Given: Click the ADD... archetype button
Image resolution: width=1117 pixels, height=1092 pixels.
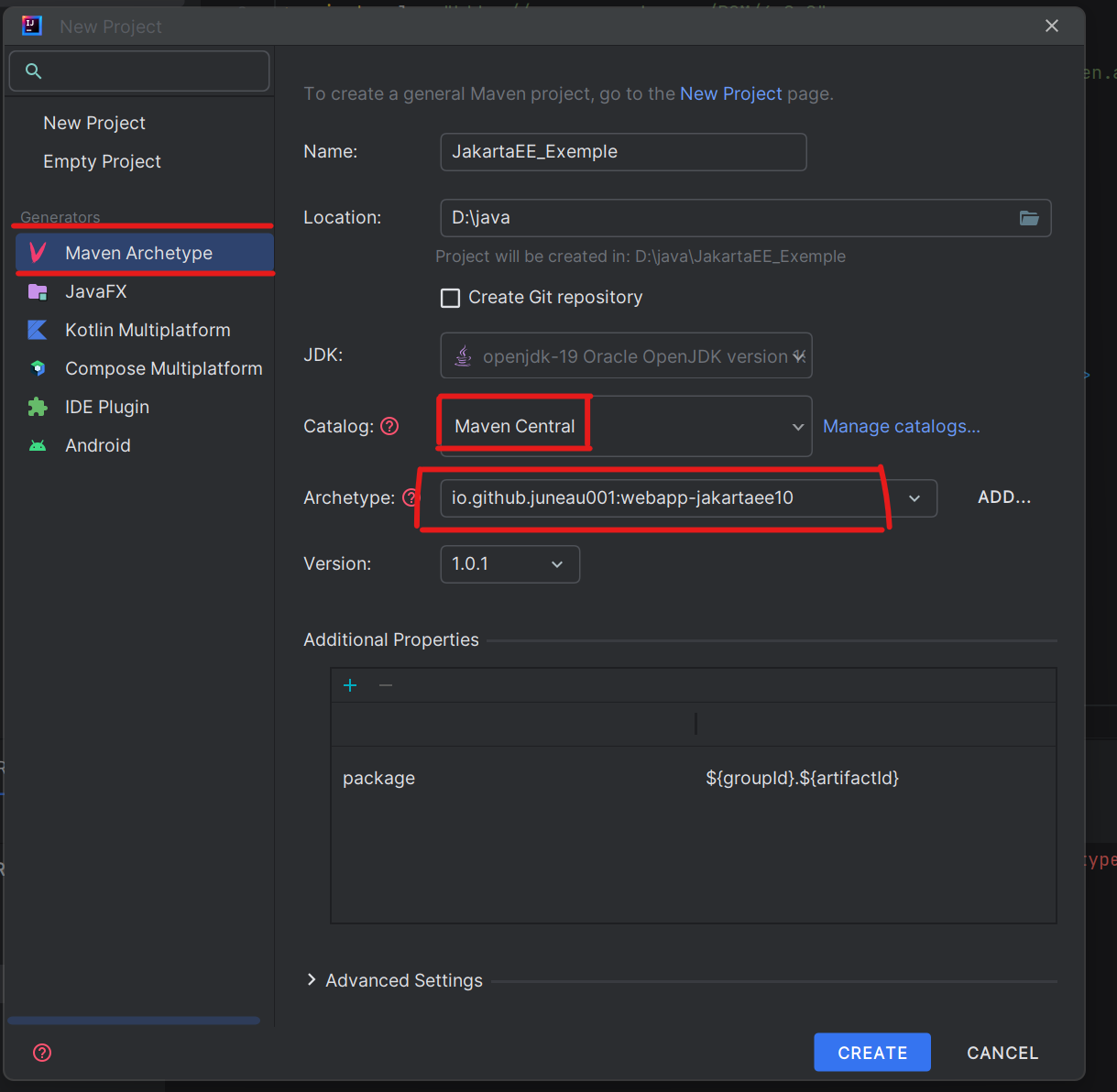Looking at the screenshot, I should pyautogui.click(x=1004, y=497).
